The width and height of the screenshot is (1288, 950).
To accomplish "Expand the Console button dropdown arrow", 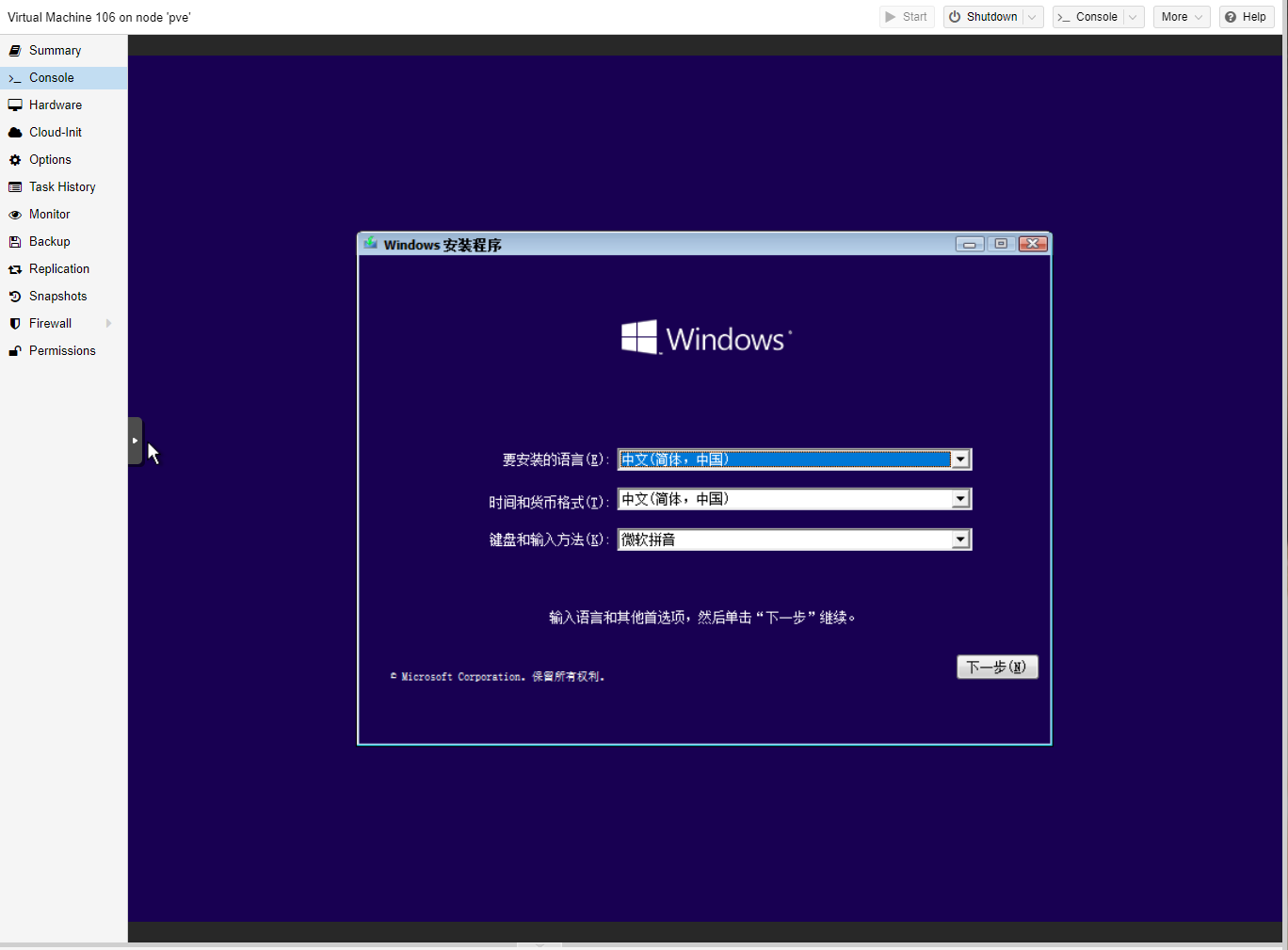I will click(x=1133, y=17).
